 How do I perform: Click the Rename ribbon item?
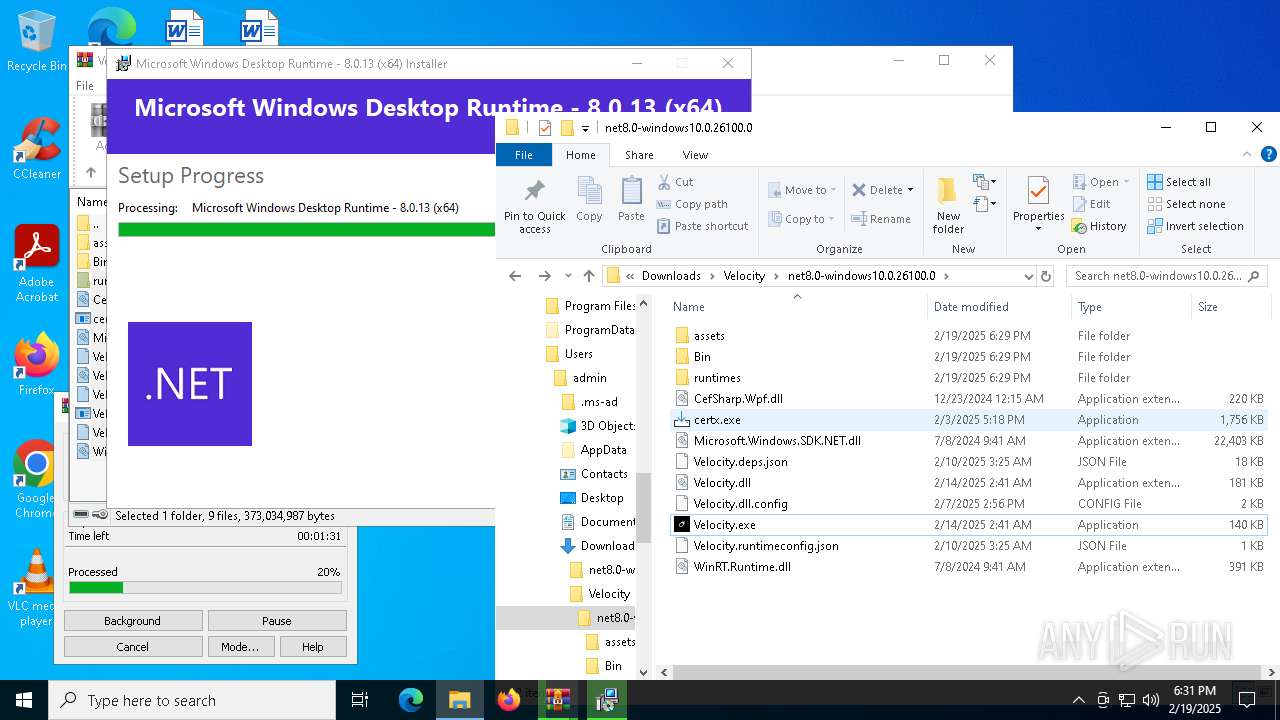(x=881, y=219)
